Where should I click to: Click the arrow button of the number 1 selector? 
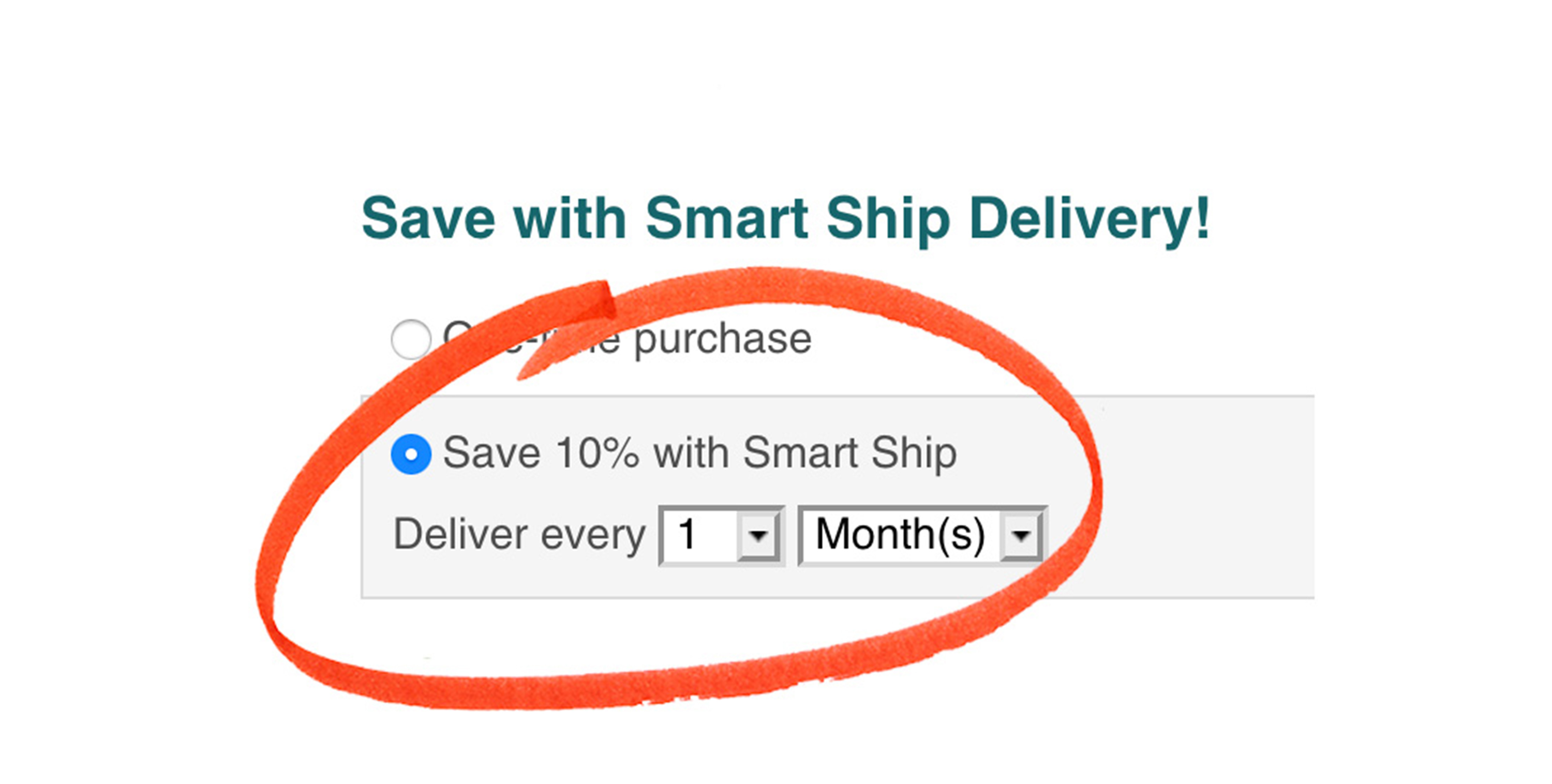758,535
